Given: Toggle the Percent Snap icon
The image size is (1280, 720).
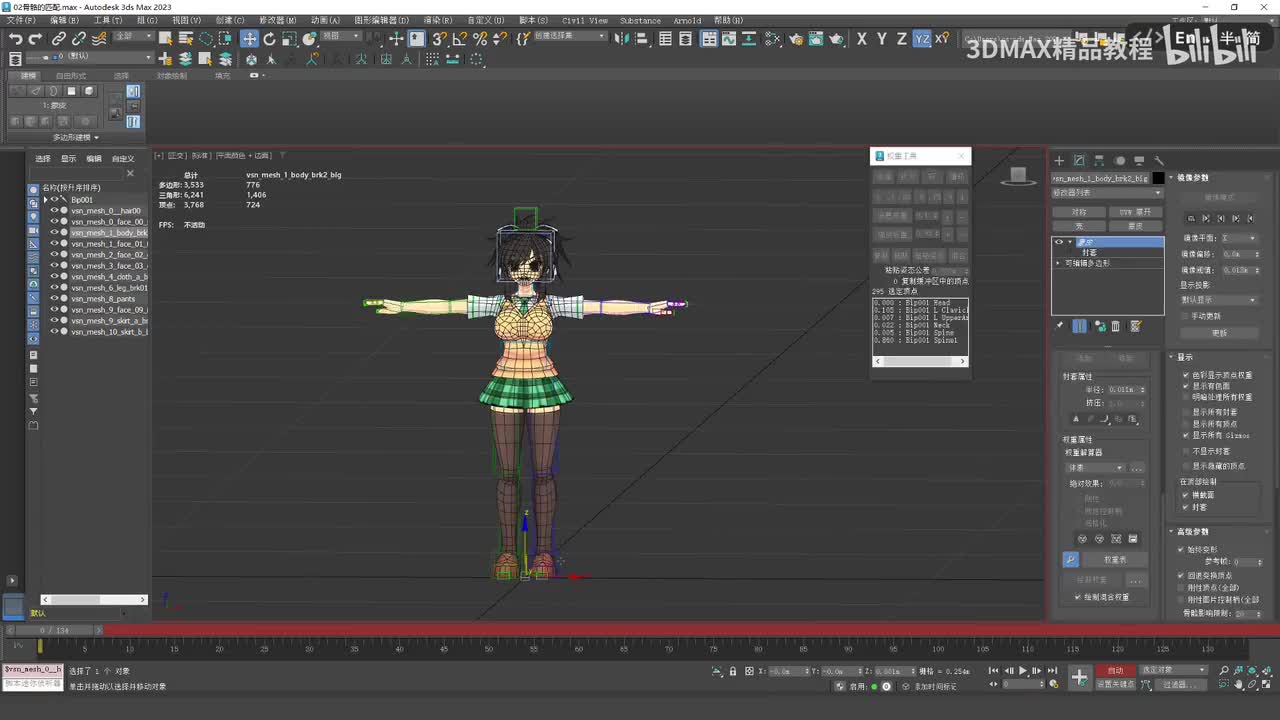Looking at the screenshot, I should click(x=480, y=39).
